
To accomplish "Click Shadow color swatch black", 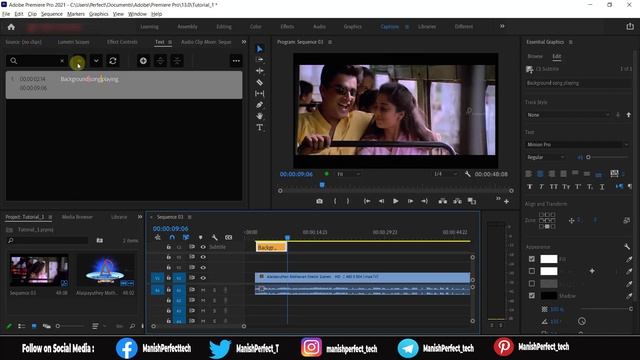I will click(x=549, y=296).
